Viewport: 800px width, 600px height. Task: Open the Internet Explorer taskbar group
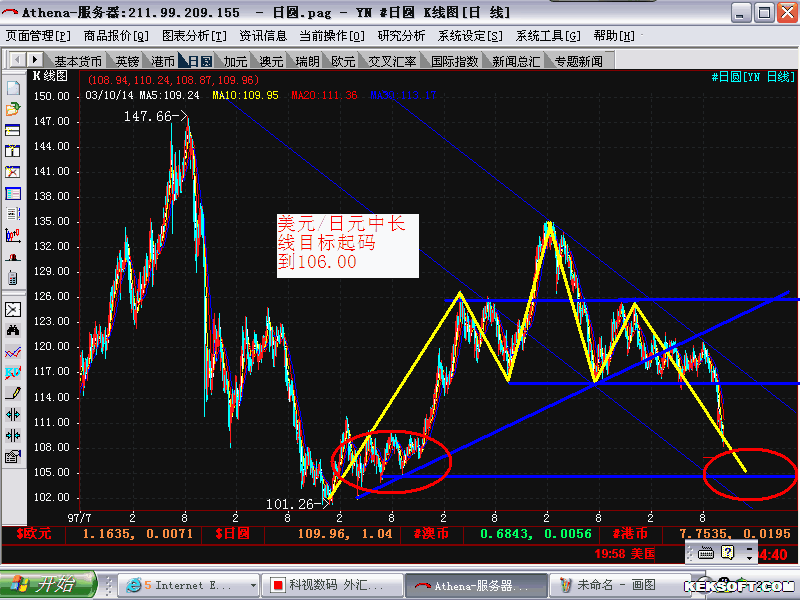[189, 585]
